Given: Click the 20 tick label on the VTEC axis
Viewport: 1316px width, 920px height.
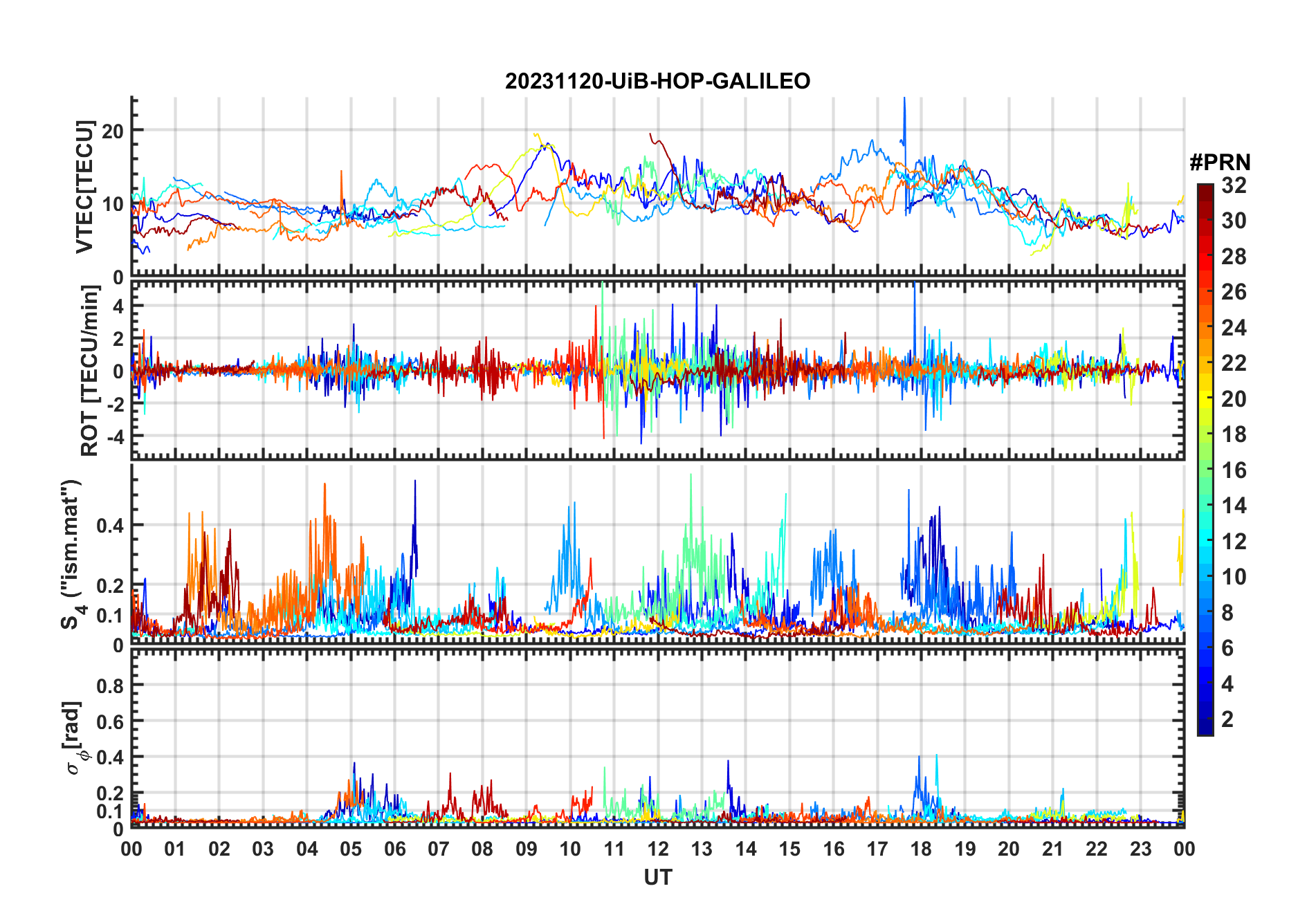Looking at the screenshot, I should [x=113, y=130].
